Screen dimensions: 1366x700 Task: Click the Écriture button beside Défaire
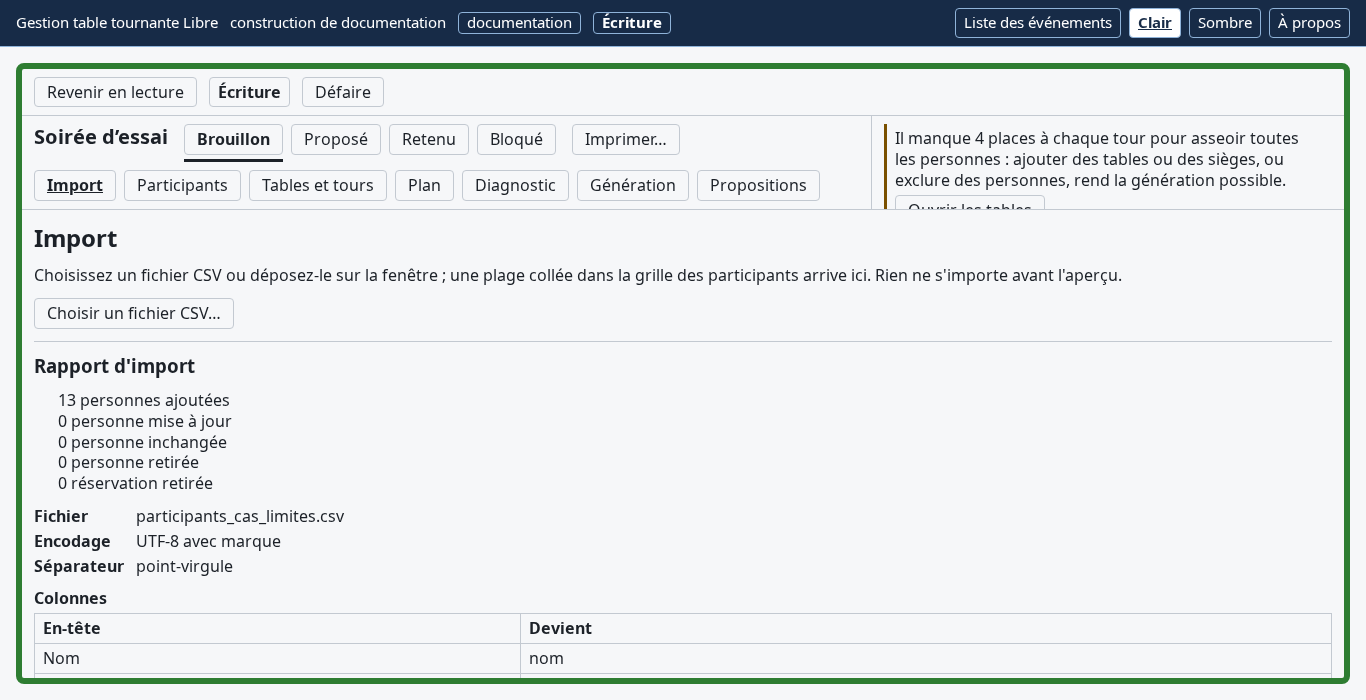[x=249, y=92]
